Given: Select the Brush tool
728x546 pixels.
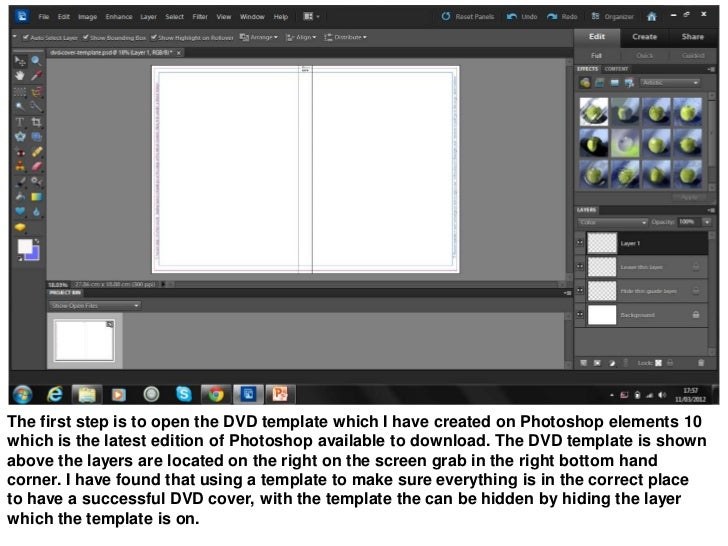Looking at the screenshot, I should point(20,182).
